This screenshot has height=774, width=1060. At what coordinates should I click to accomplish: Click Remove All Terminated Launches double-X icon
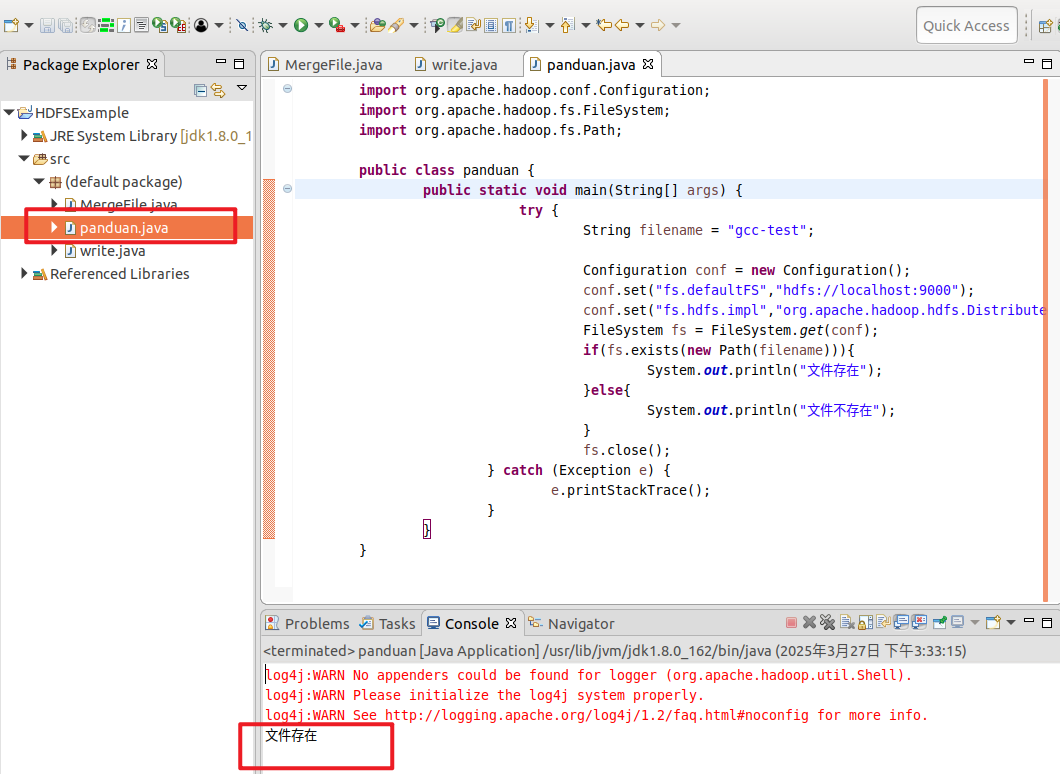pyautogui.click(x=827, y=623)
